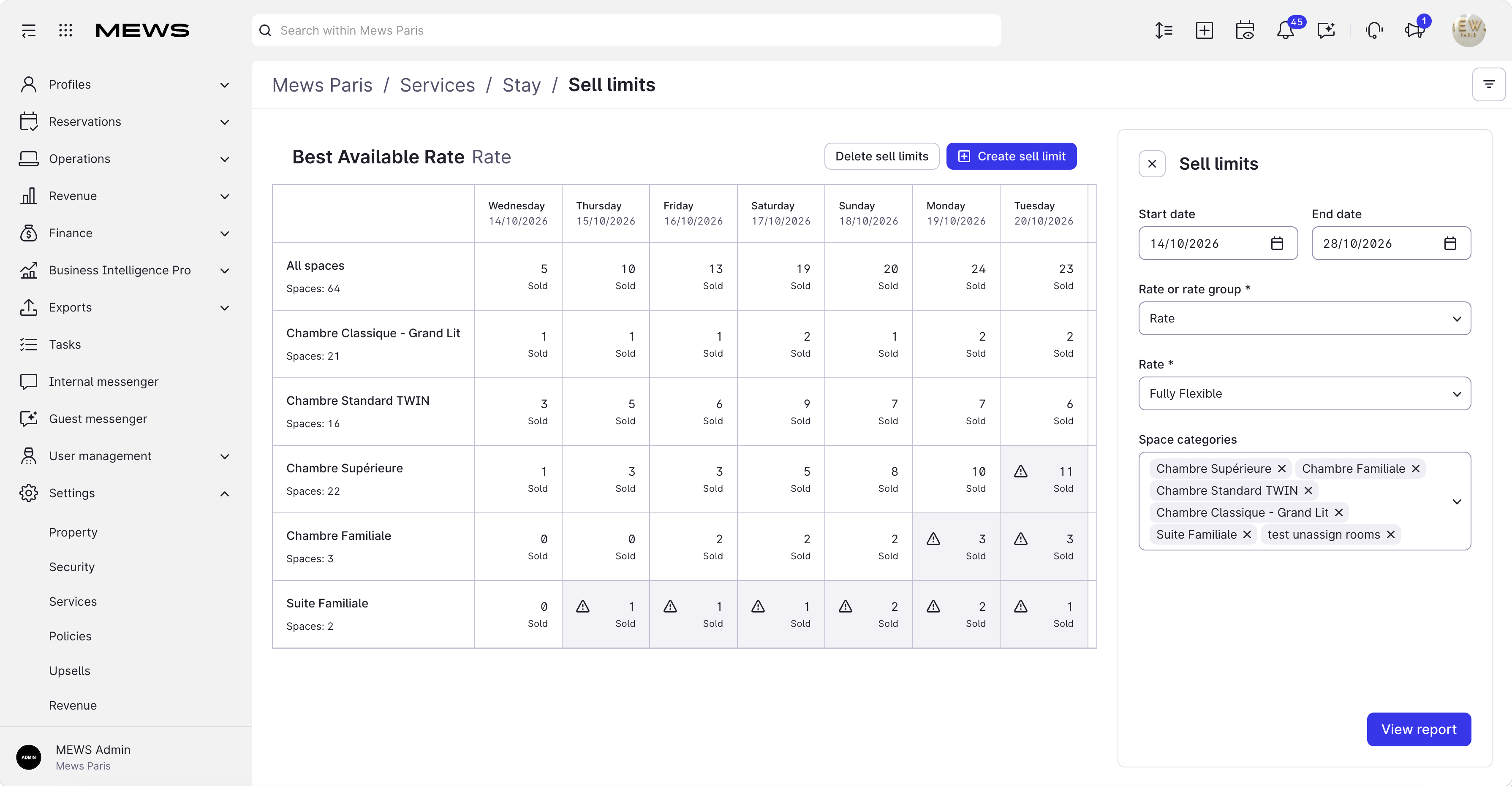The width and height of the screenshot is (1512, 786).
Task: Click warning icon for Chambre Supérieure Tuesday
Action: click(1021, 471)
